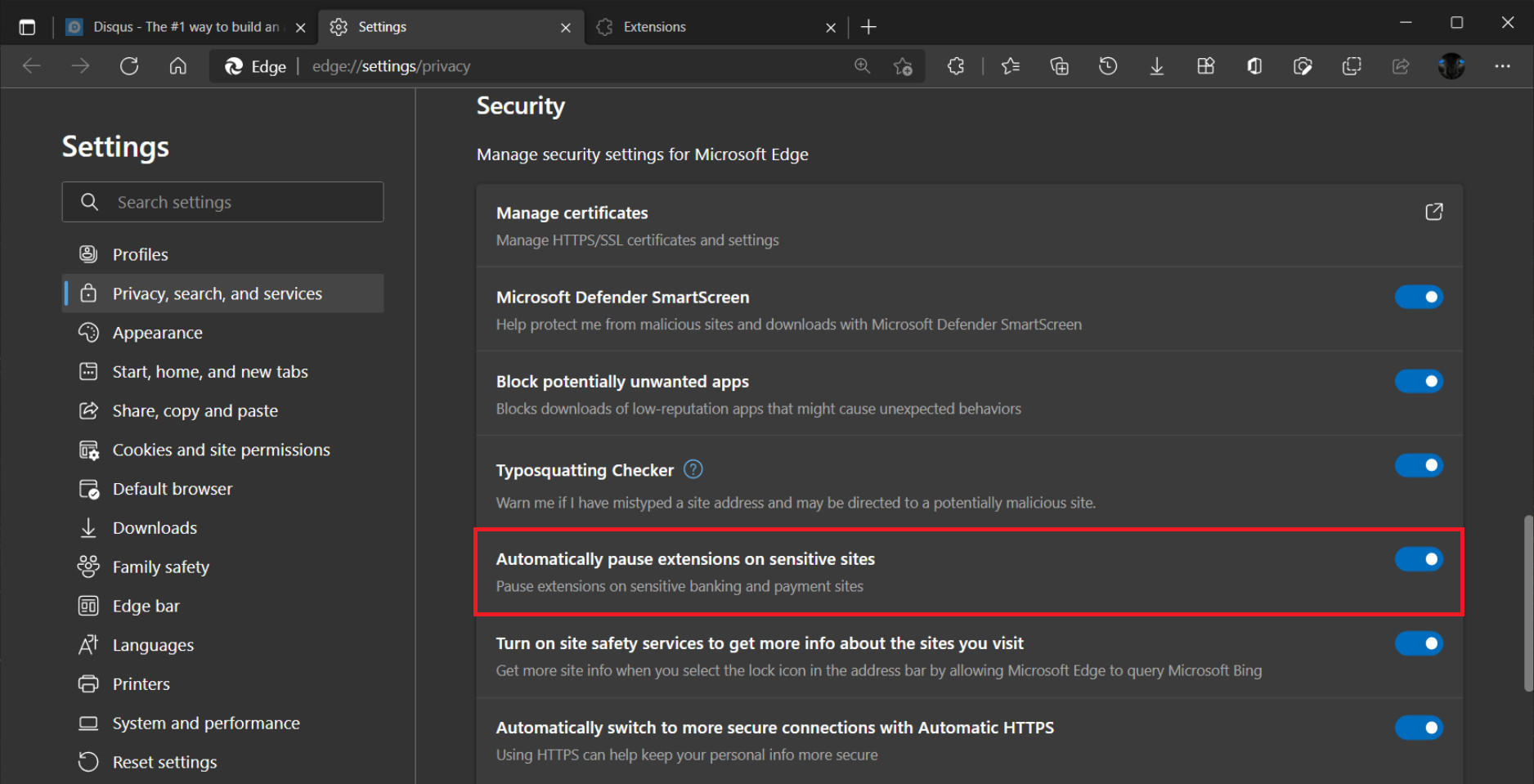Screen dimensions: 1534x784
Task: Disable Microsoft Defender SmartScreen toggle
Action: pyautogui.click(x=1419, y=297)
